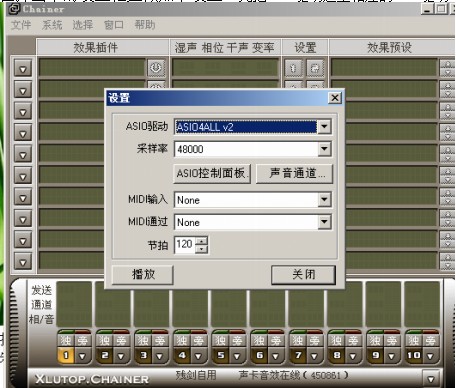Click the Chainer app icon in title bar
This screenshot has height=388, width=456.
[14, 9]
